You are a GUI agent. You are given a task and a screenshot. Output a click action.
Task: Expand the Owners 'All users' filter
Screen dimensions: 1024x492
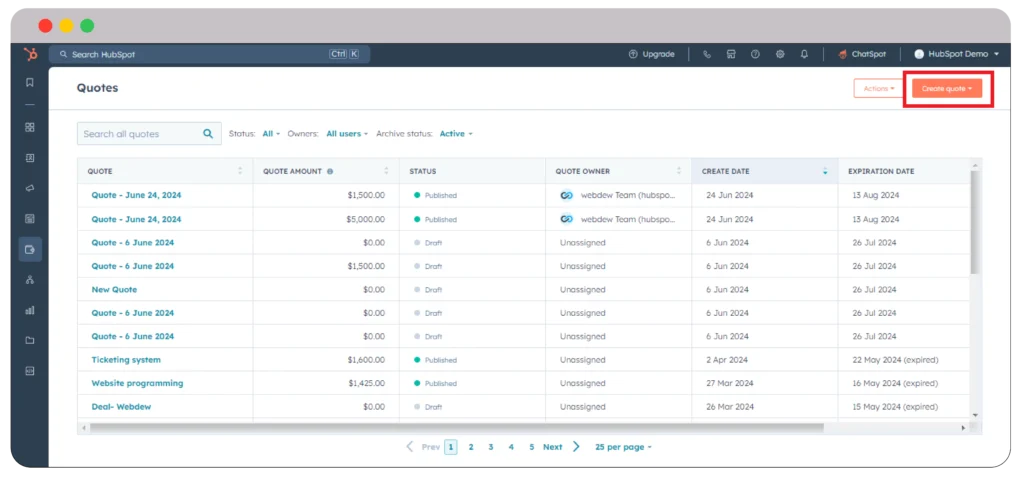pyautogui.click(x=346, y=134)
